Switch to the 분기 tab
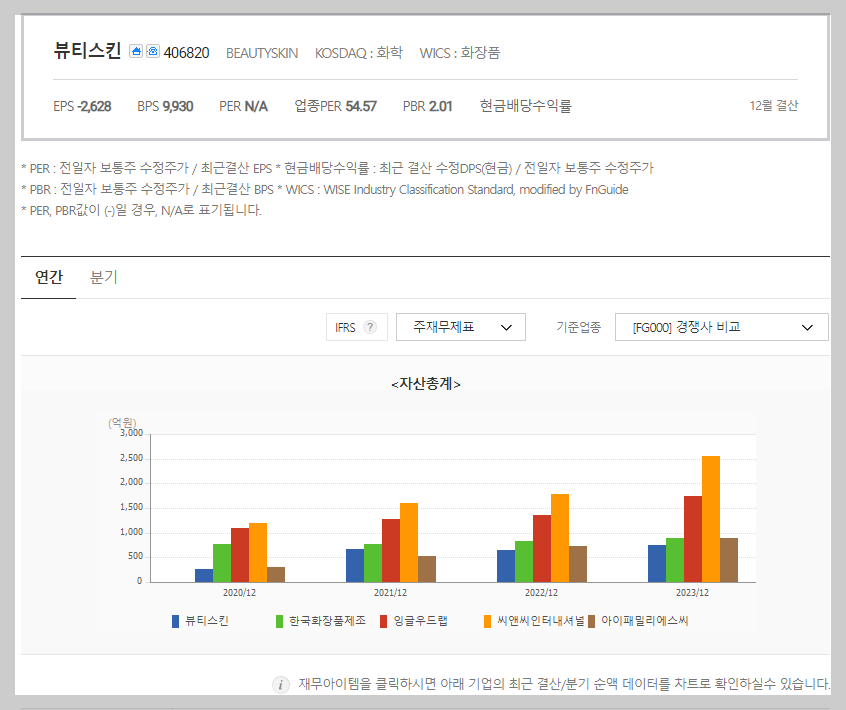The image size is (846, 710). pyautogui.click(x=103, y=277)
